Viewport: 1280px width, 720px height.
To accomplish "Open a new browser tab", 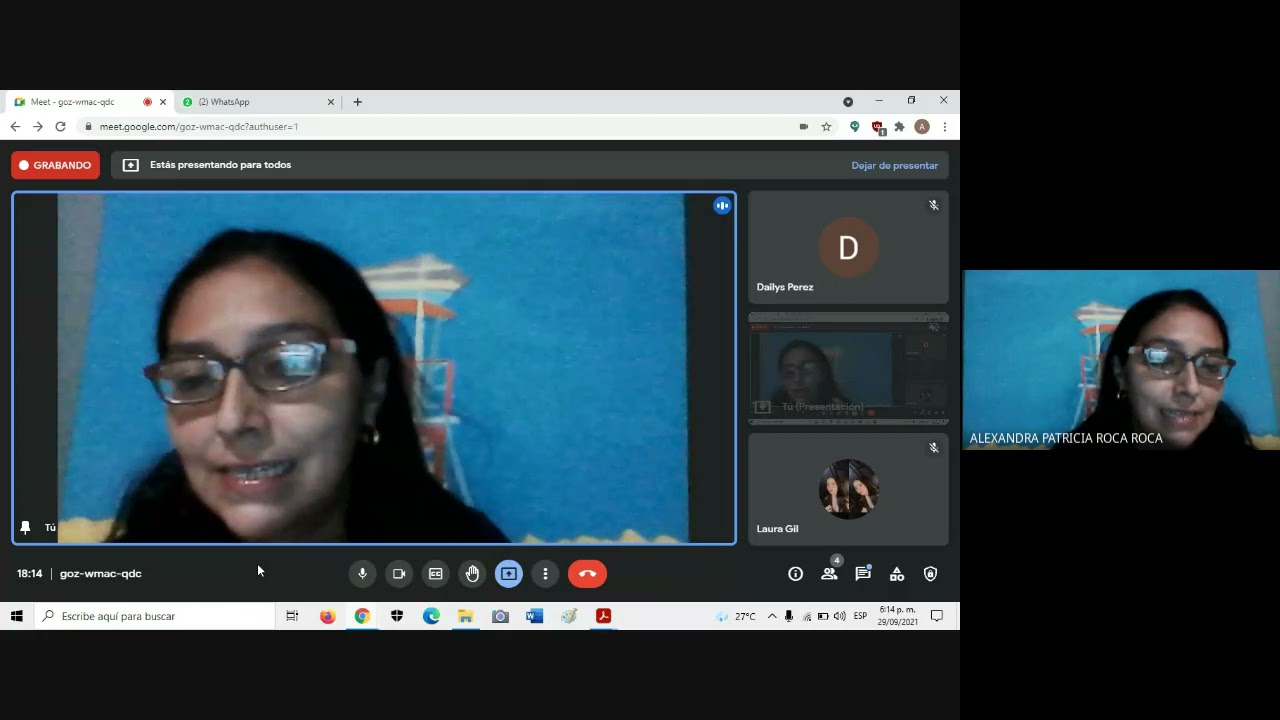I will [357, 102].
